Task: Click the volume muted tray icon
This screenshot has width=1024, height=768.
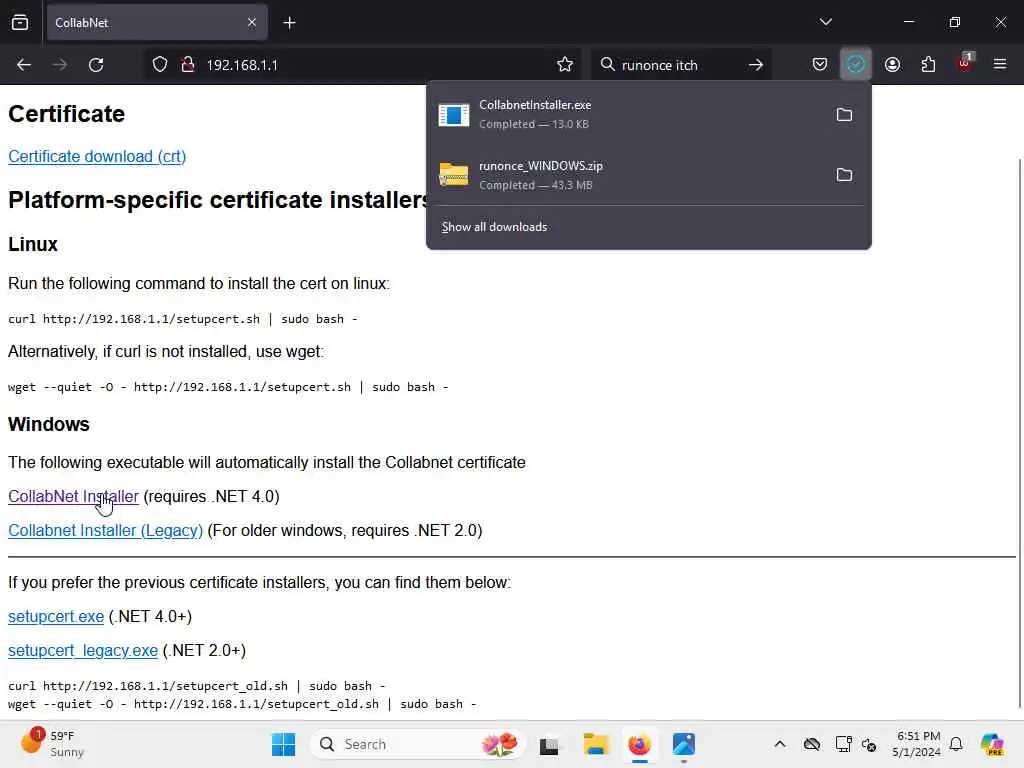Action: point(869,745)
